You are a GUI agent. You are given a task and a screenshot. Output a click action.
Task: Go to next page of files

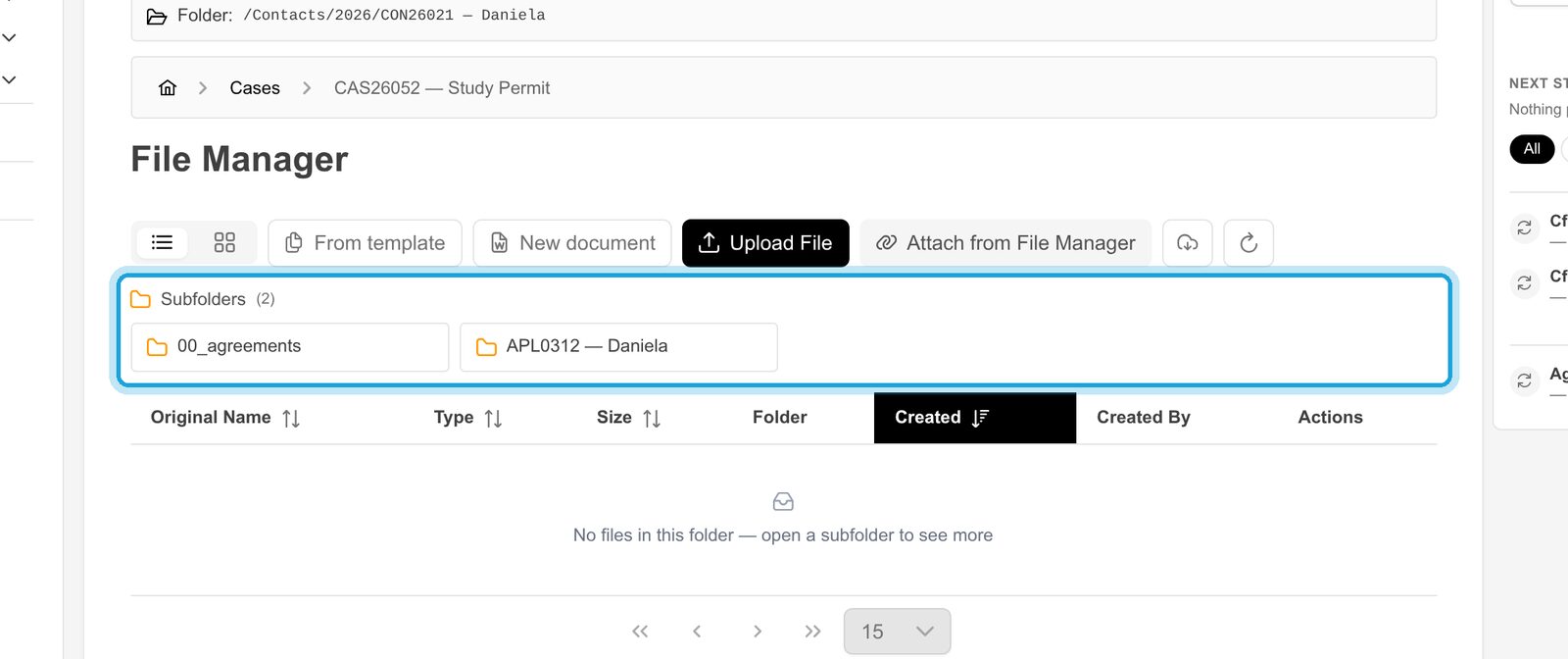pos(758,632)
